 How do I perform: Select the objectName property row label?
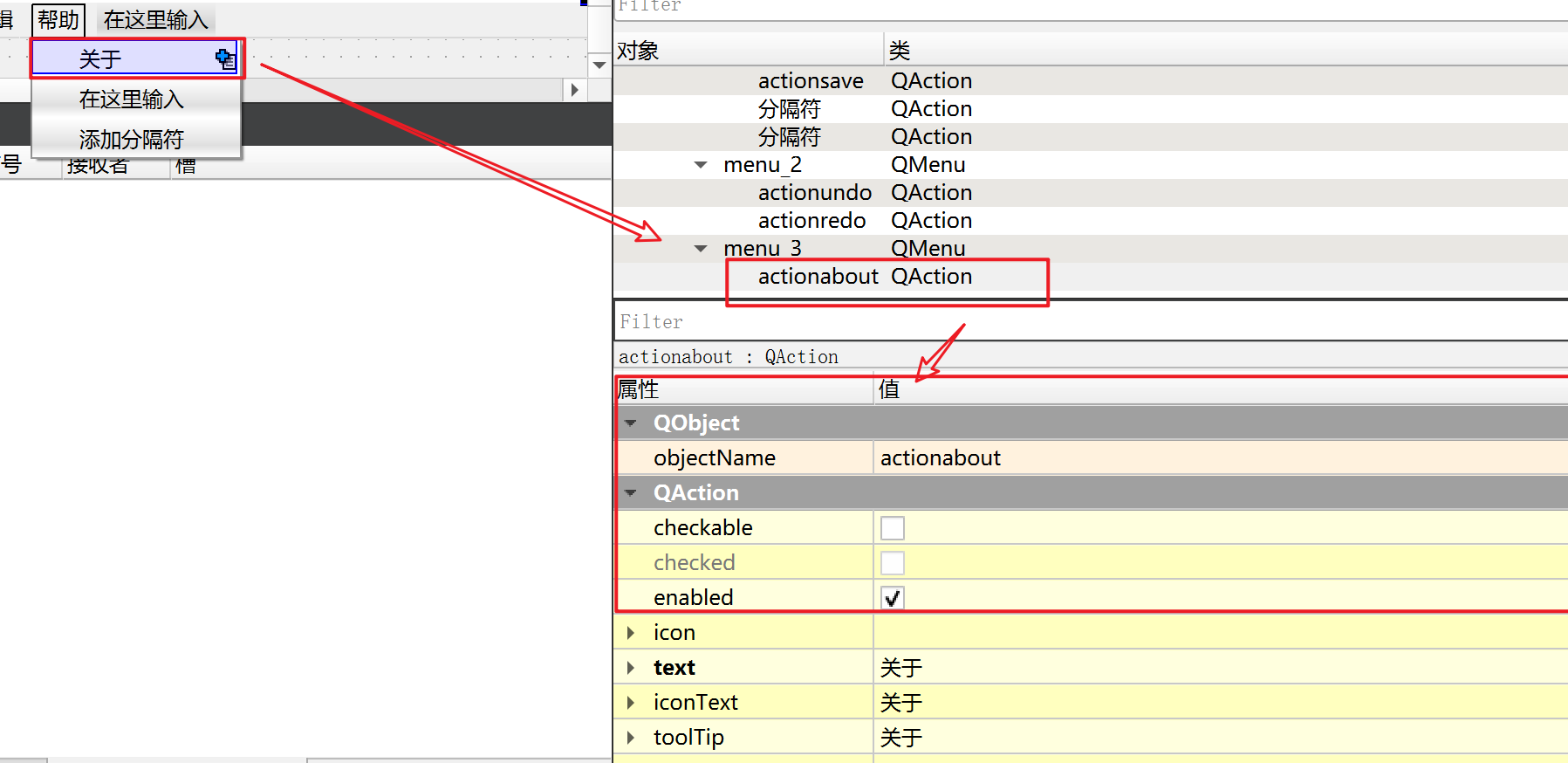tap(715, 457)
